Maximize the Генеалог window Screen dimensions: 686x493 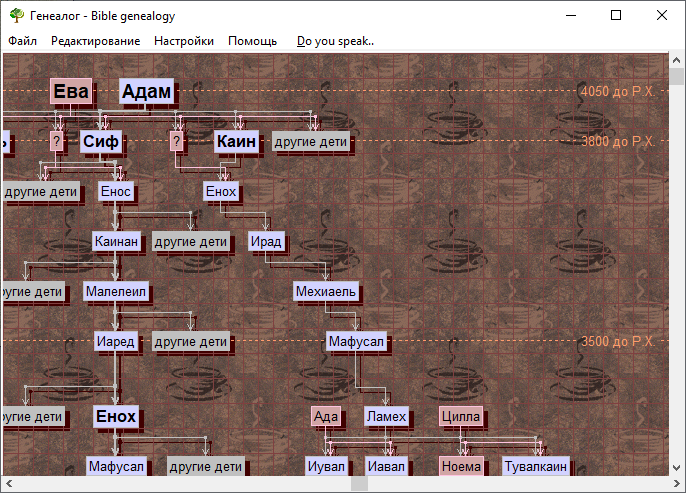[616, 16]
